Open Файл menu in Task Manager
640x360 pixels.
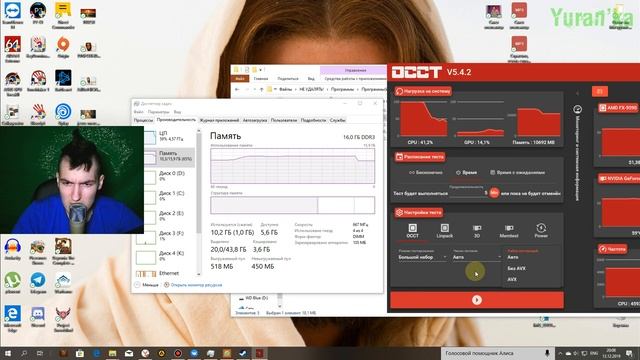pos(139,112)
